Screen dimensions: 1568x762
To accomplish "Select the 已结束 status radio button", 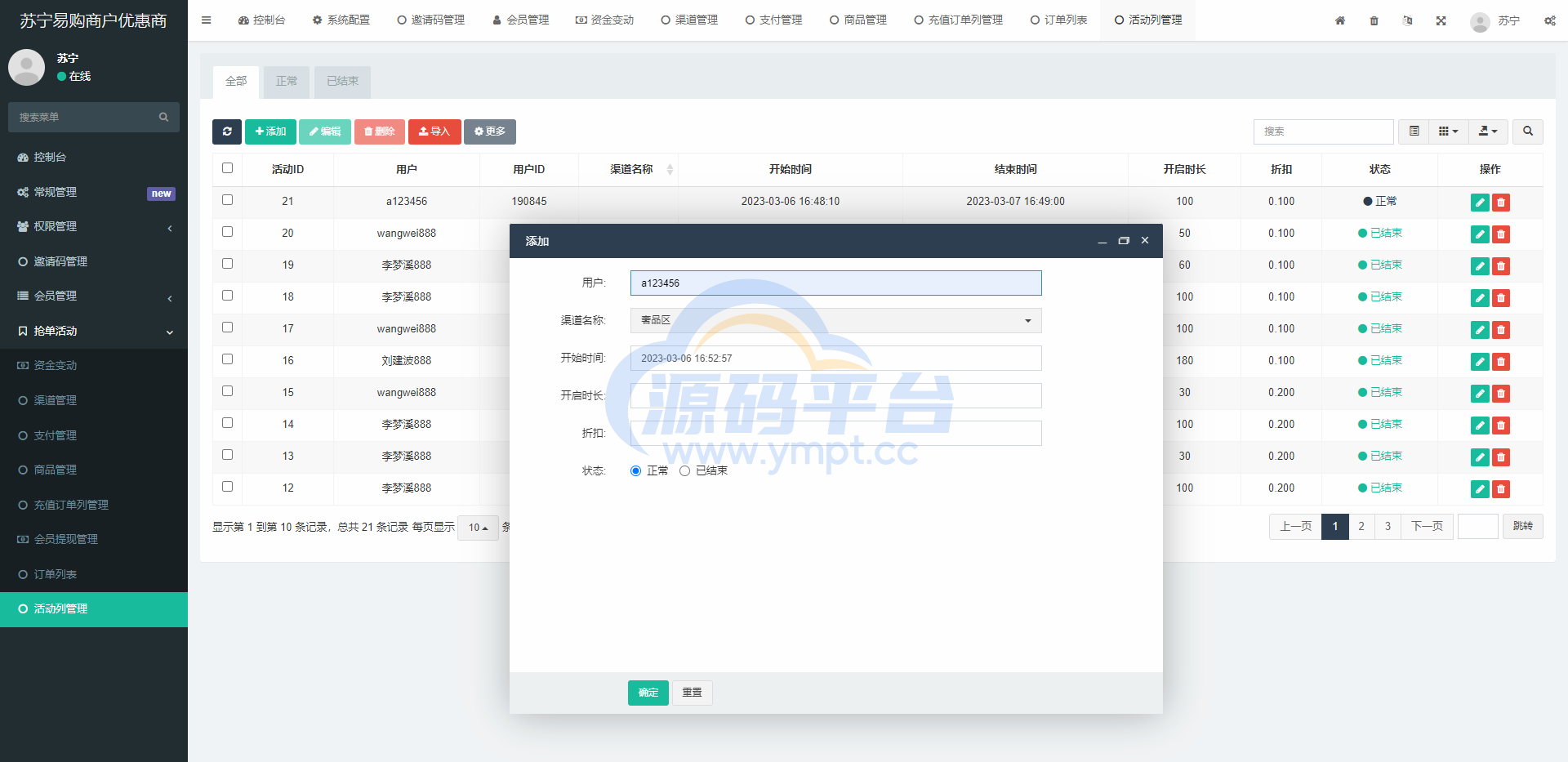I will click(x=685, y=471).
